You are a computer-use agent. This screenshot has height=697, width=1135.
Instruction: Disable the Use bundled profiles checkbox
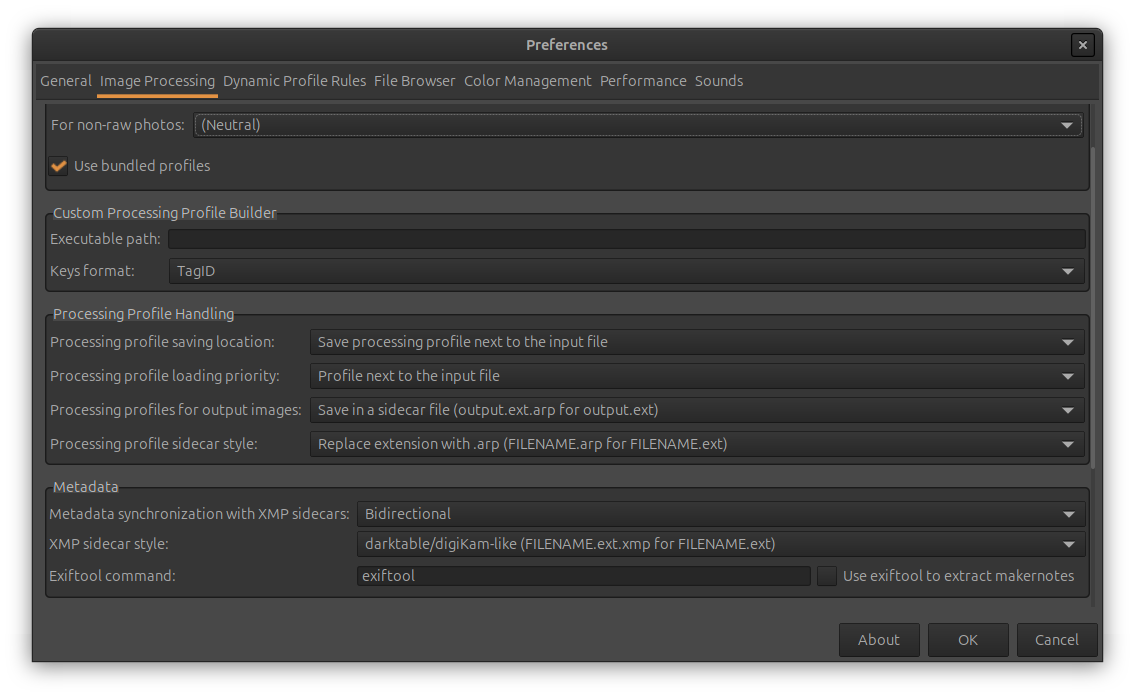[59, 166]
